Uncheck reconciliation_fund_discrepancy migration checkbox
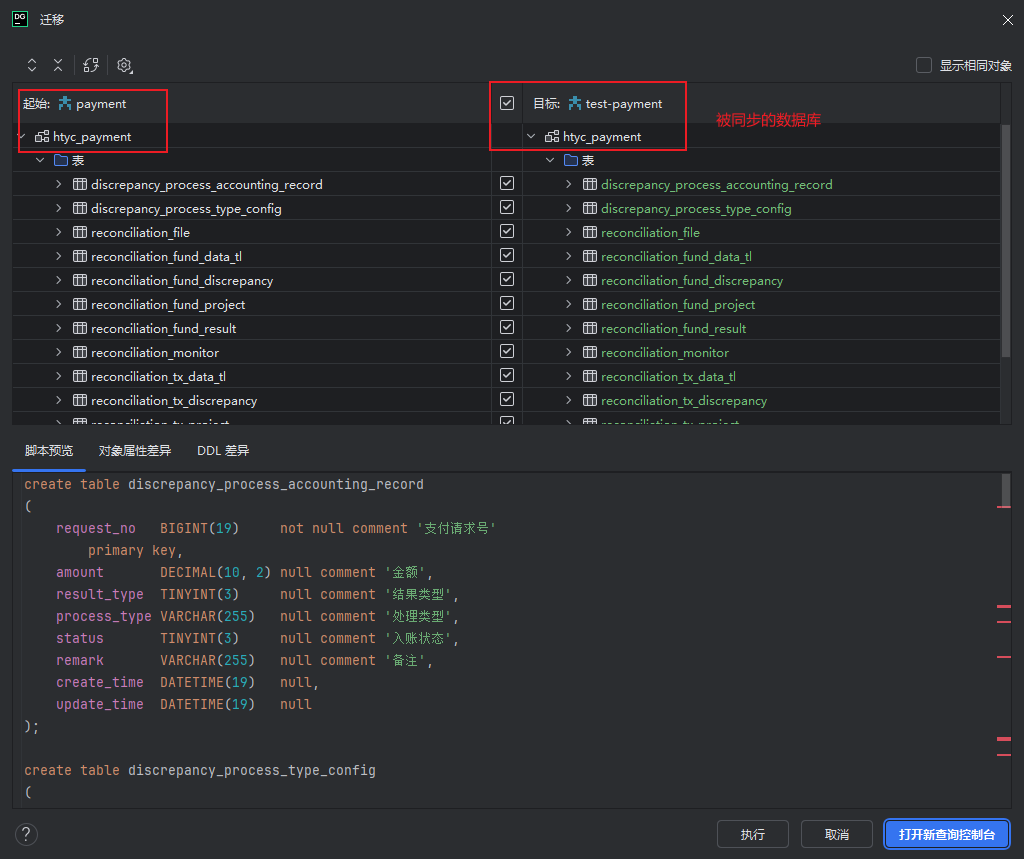The image size is (1024, 859). (507, 280)
